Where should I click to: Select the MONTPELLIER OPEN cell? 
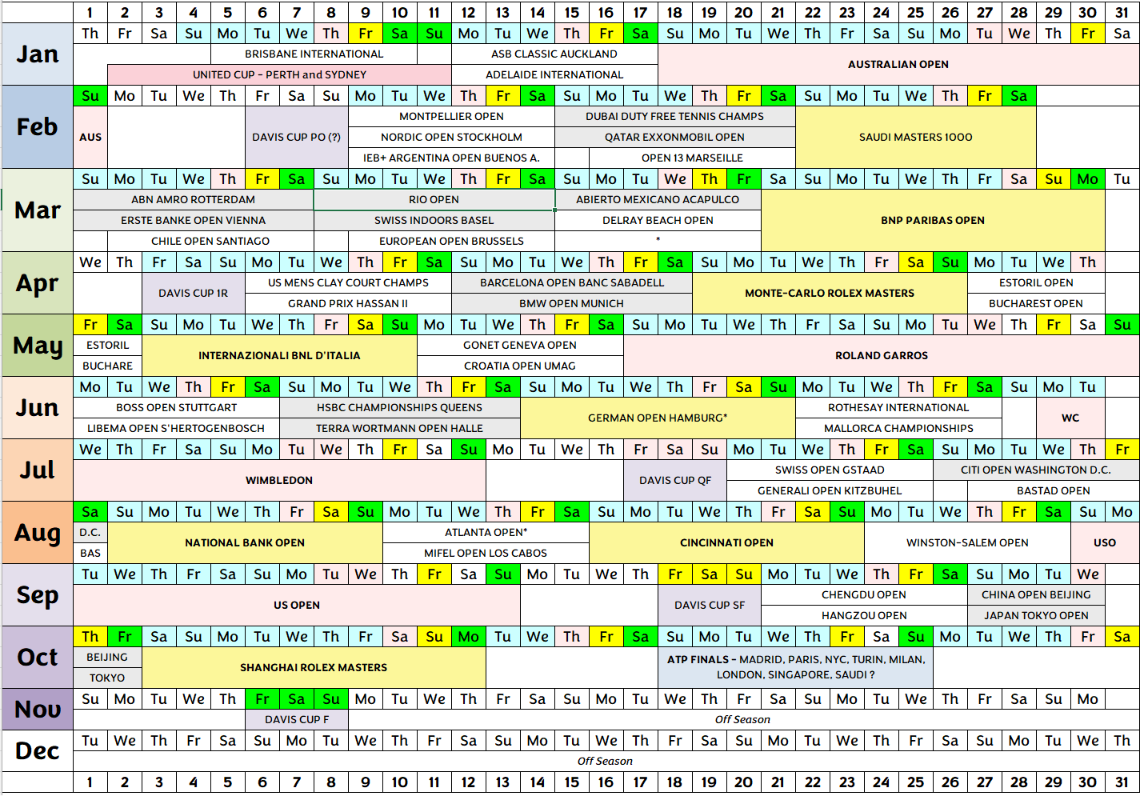point(452,117)
